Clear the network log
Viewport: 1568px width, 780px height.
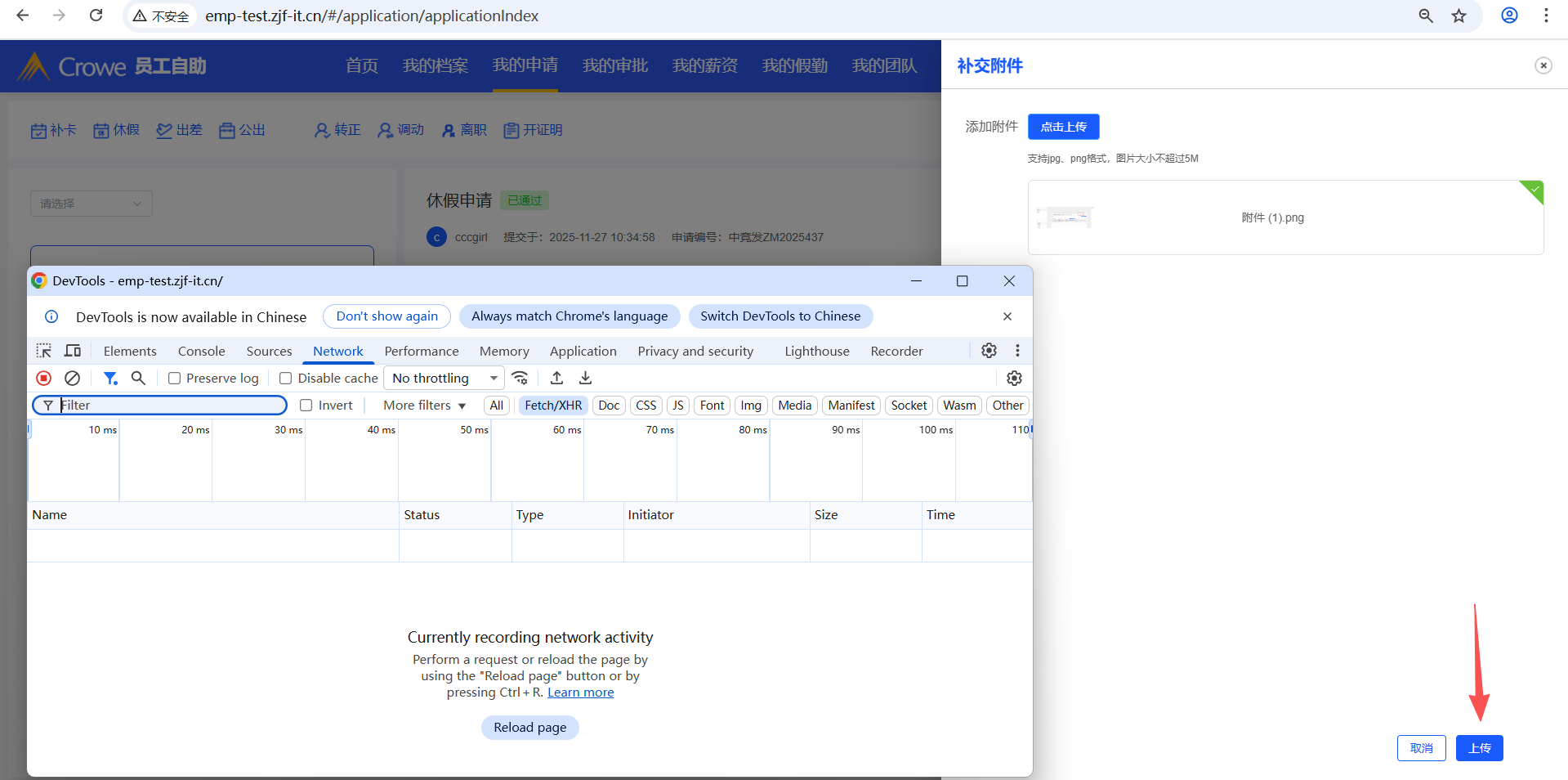click(73, 378)
